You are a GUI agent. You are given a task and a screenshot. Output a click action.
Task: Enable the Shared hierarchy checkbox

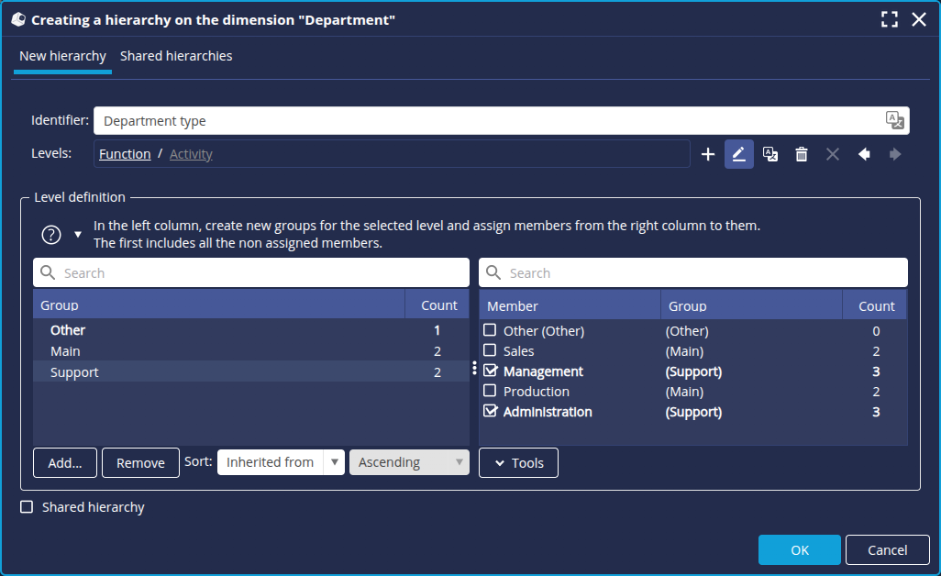pyautogui.click(x=27, y=507)
